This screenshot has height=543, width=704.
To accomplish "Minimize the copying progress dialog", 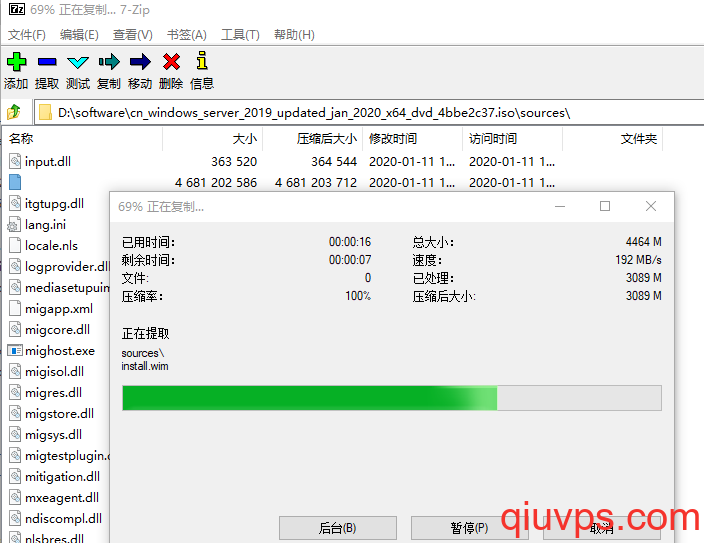I will pos(560,206).
